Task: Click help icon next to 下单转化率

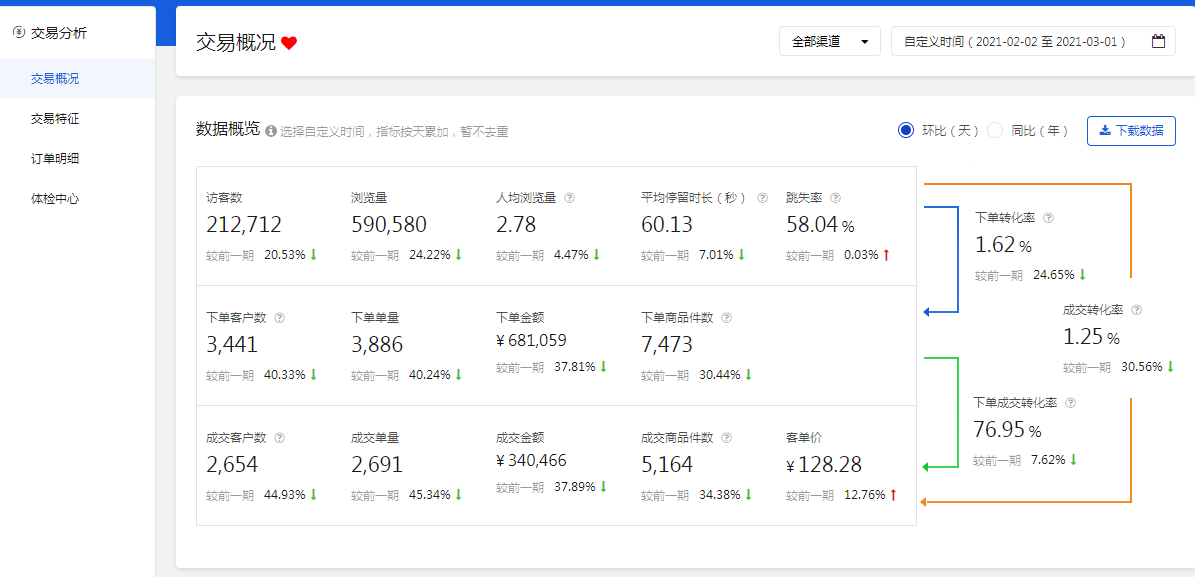Action: [x=1048, y=217]
